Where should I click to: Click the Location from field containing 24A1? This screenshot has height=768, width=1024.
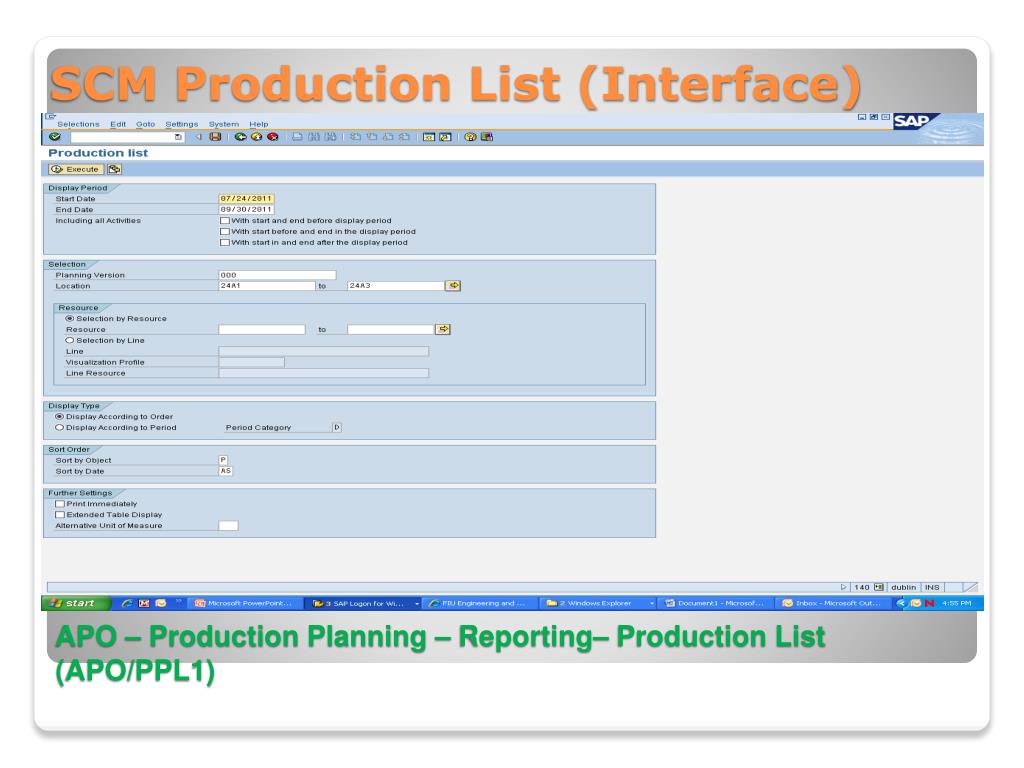coord(267,285)
